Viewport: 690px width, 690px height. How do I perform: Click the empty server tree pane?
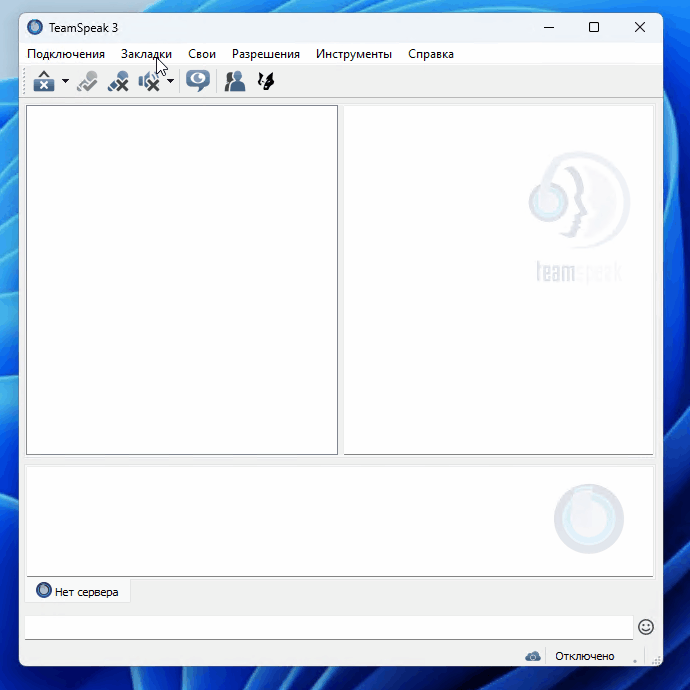point(182,280)
